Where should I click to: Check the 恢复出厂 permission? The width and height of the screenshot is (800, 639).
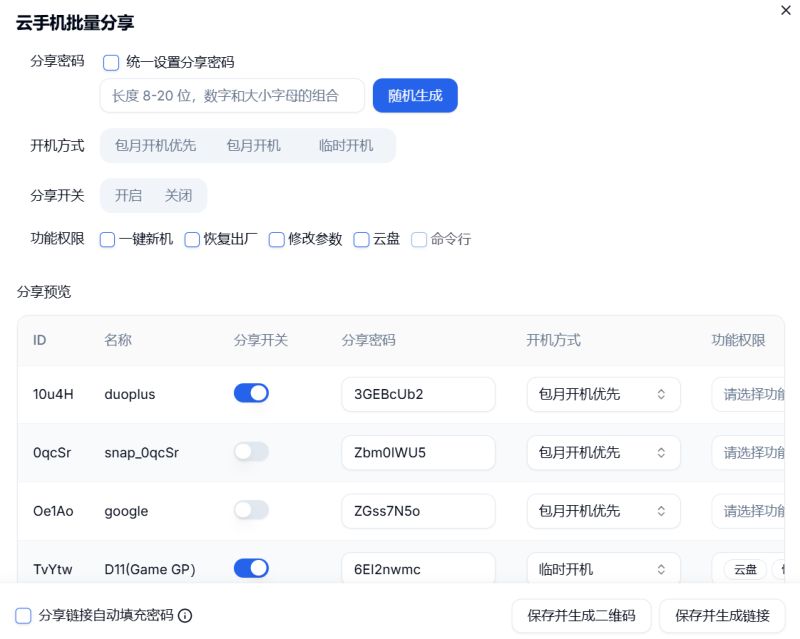click(x=192, y=239)
